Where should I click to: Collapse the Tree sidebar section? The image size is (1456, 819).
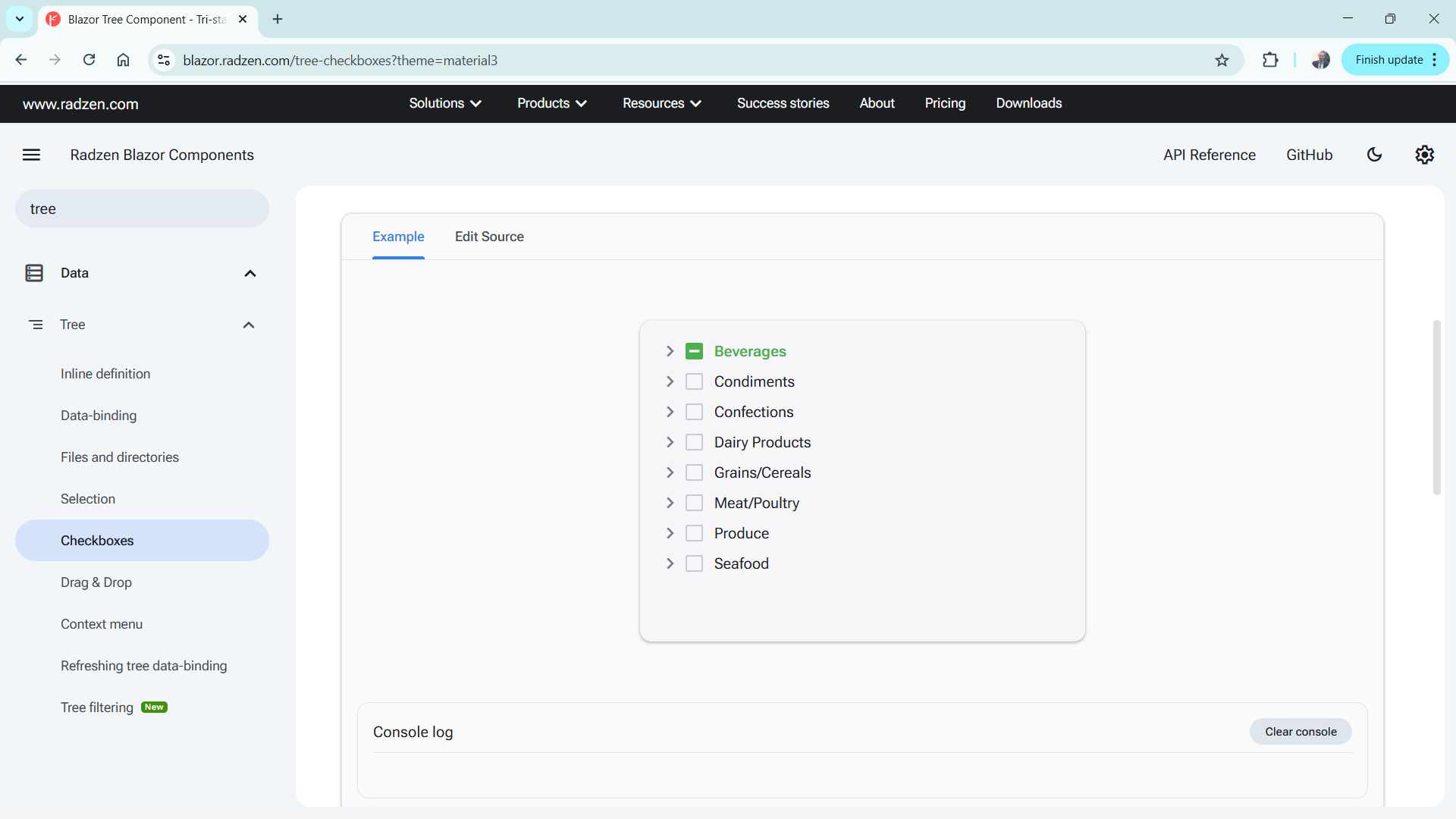[x=249, y=325]
